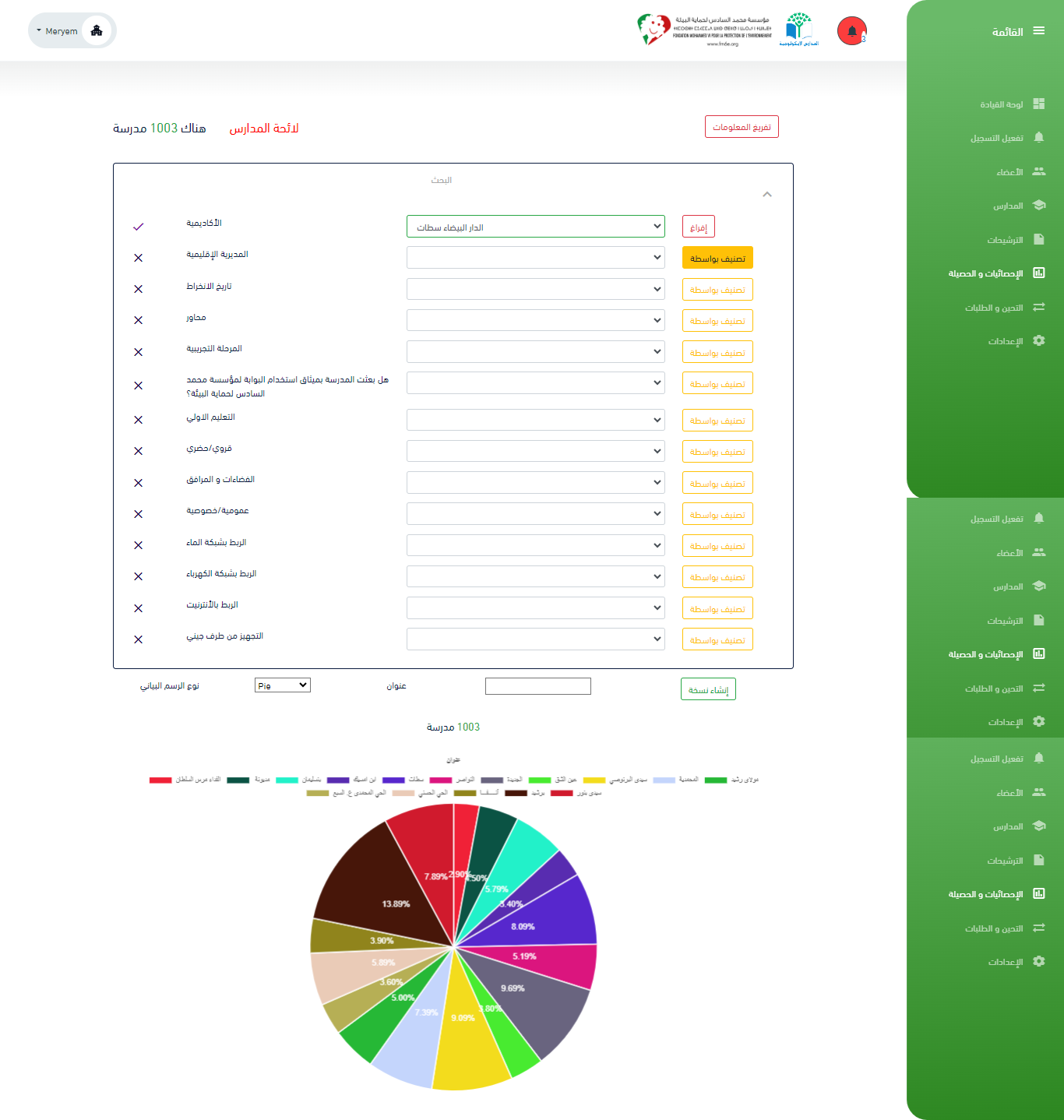The image size is (1064, 1120).
Task: Open the الدار البيضاء سطات academy dropdown
Action: [535, 227]
